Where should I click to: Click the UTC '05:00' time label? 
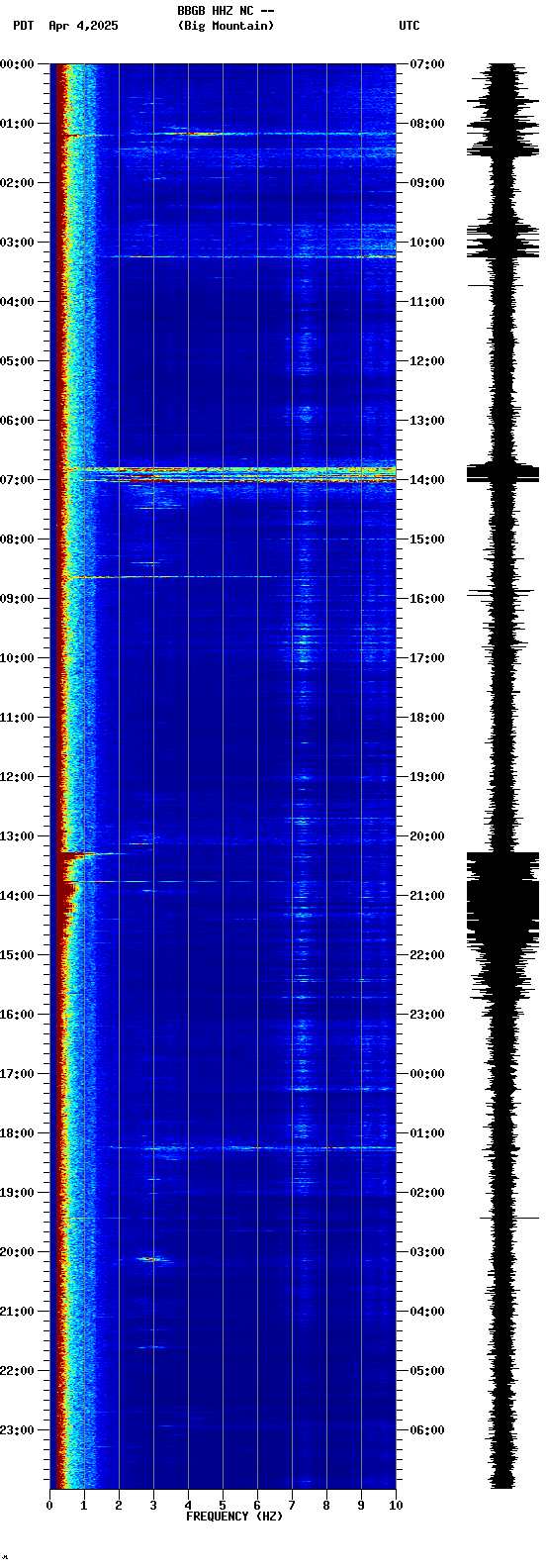coord(427,1371)
